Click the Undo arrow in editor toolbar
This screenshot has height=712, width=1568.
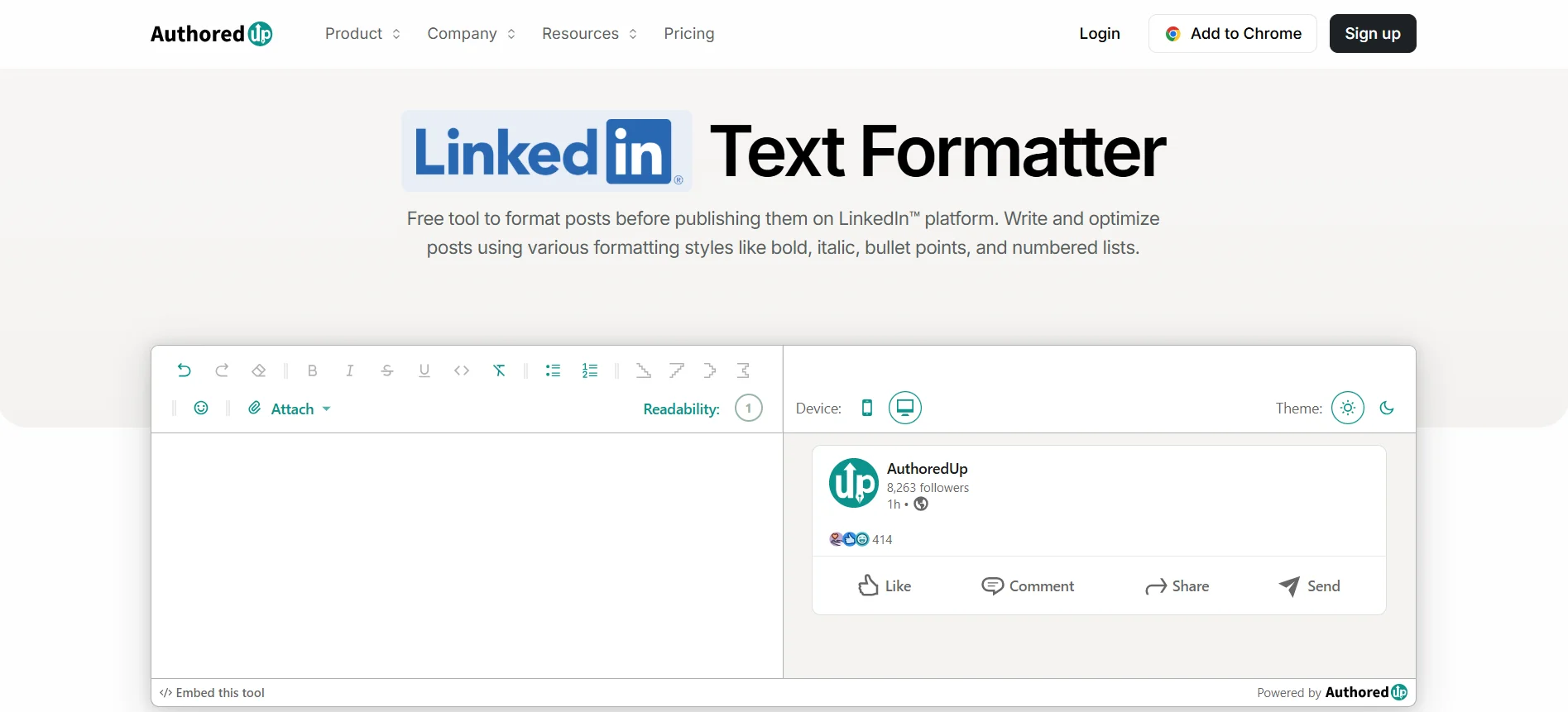coord(184,370)
